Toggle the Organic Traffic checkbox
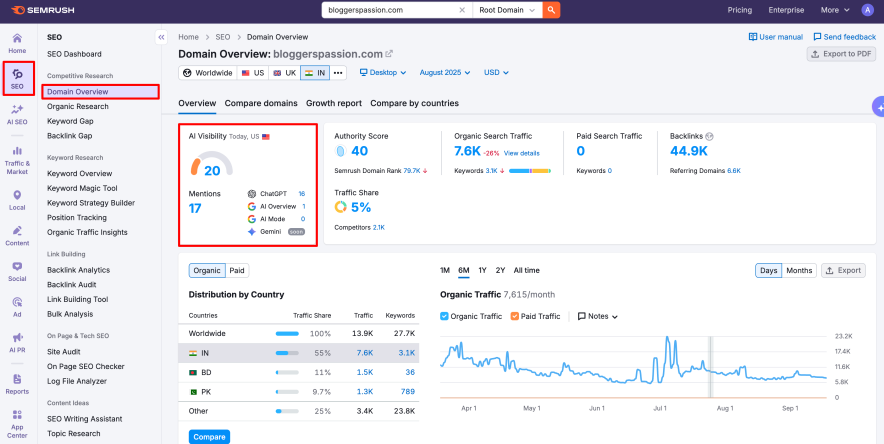Viewport: 884px width, 444px height. tap(444, 316)
